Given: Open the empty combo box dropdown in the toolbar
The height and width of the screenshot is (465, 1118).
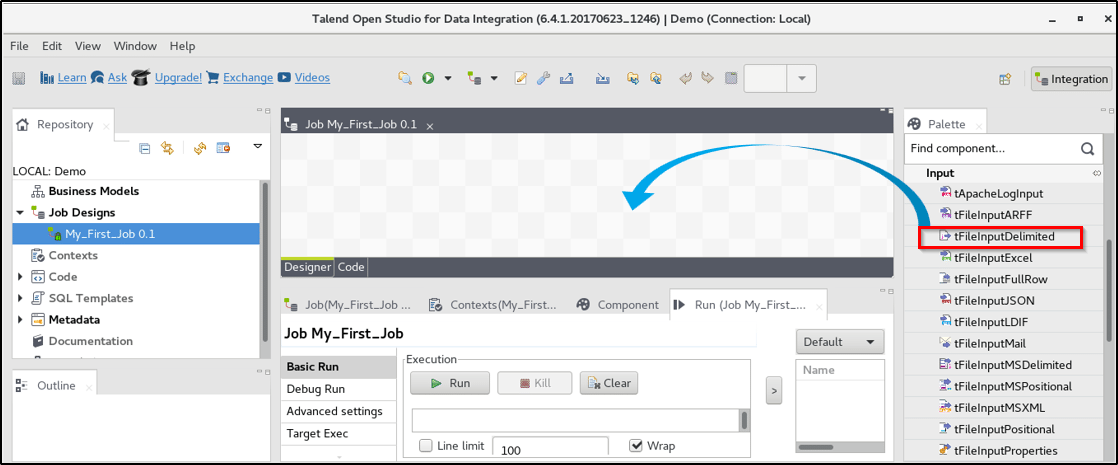Looking at the screenshot, I should pos(801,78).
